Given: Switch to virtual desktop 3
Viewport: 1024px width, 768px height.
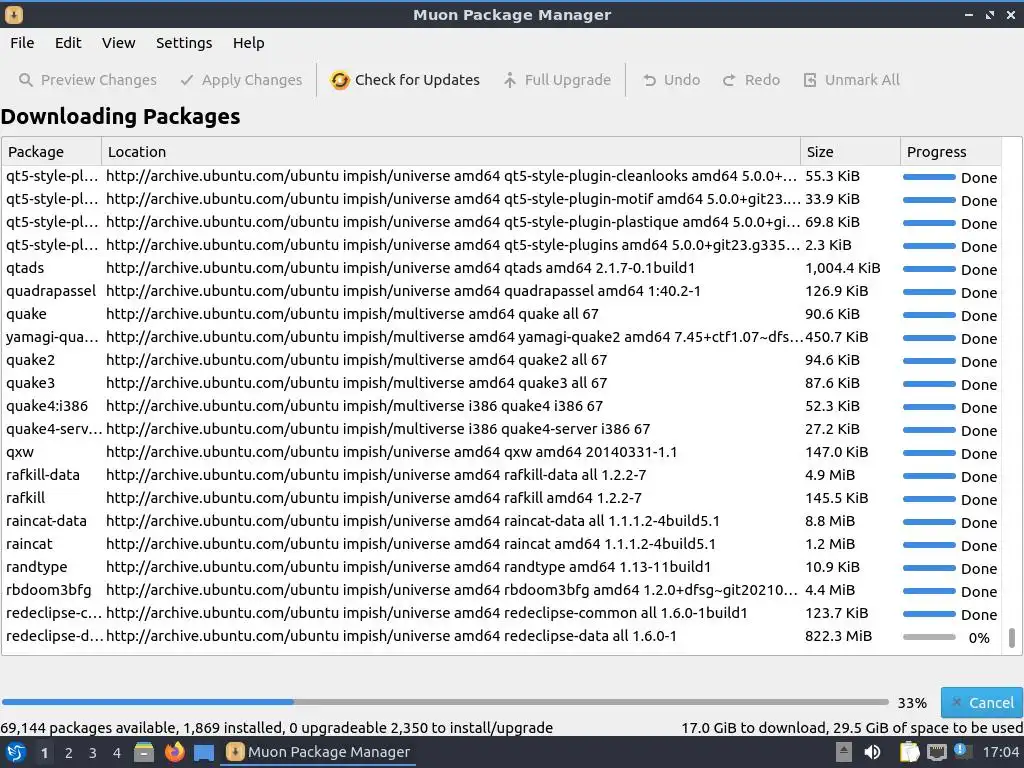Looking at the screenshot, I should click(x=93, y=753).
